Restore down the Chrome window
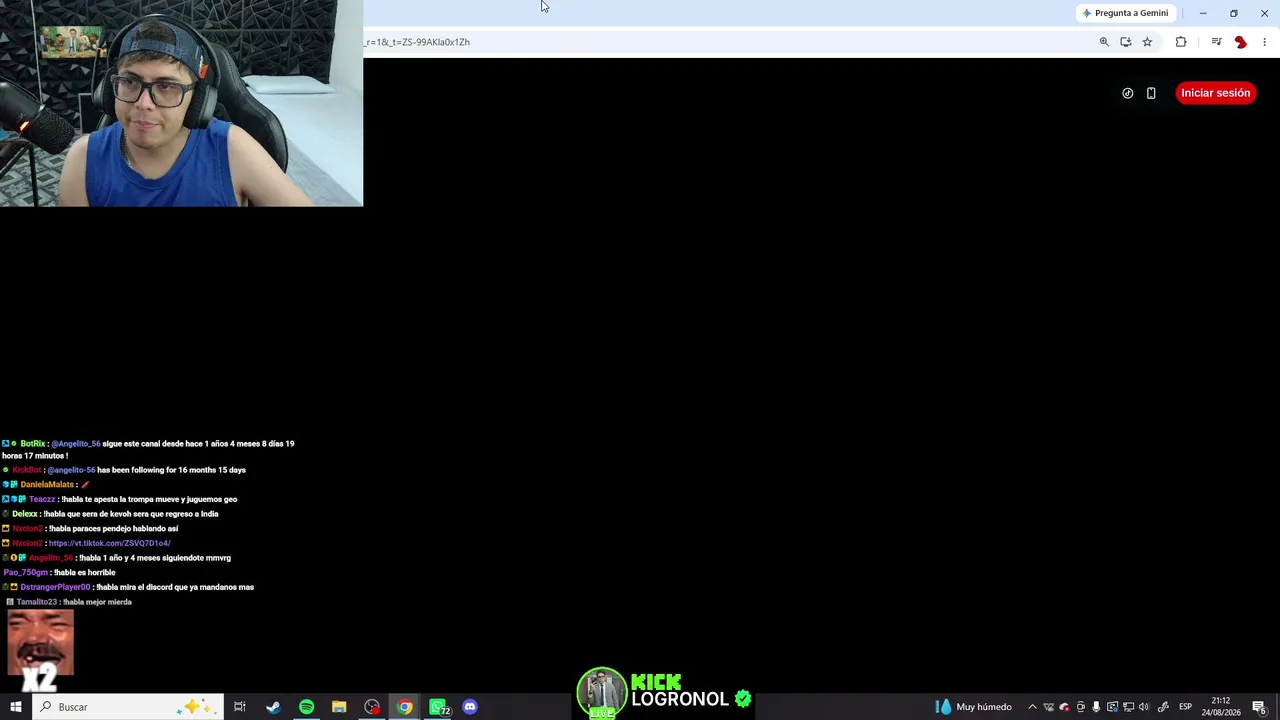This screenshot has height=720, width=1280. (1234, 13)
